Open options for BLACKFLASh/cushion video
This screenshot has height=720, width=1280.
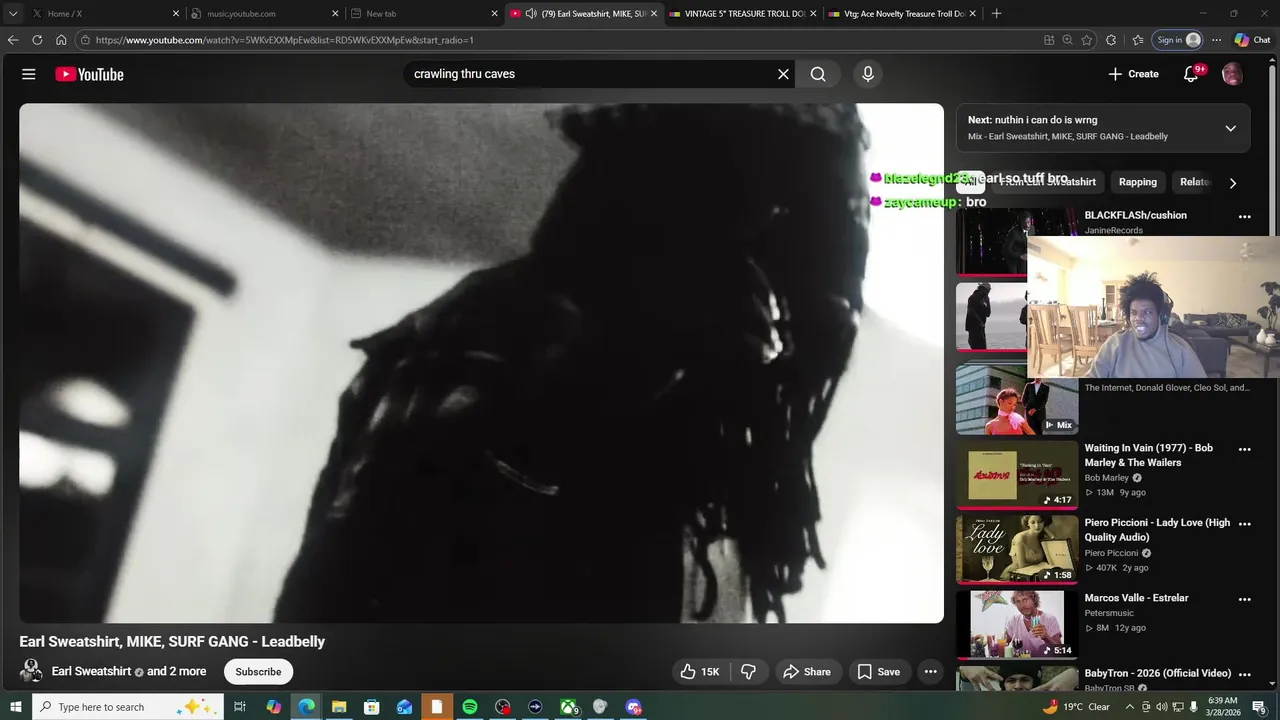(1244, 216)
